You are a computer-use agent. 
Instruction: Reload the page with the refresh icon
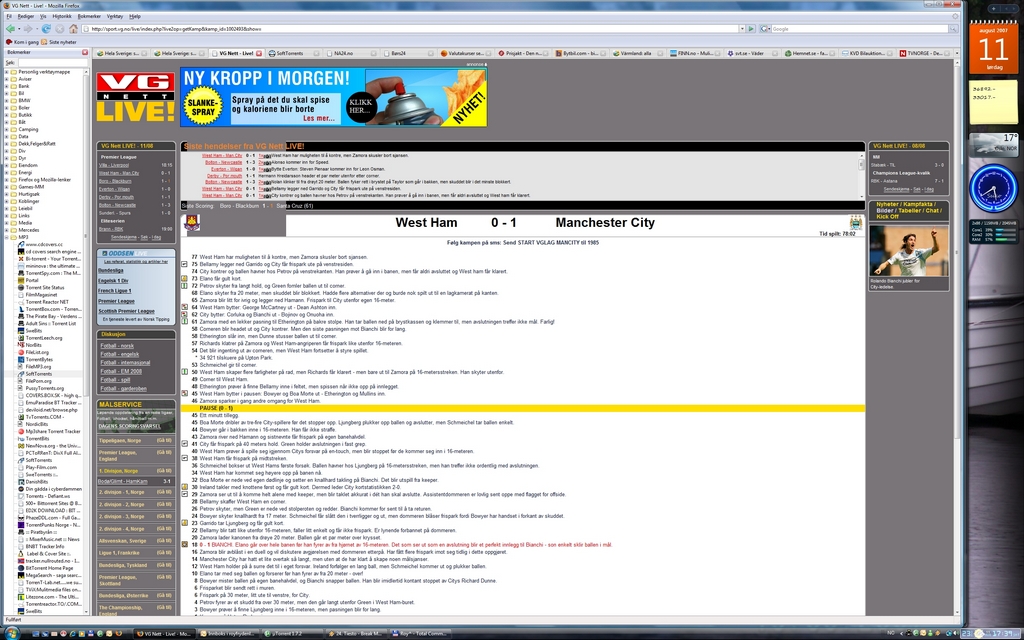pyautogui.click(x=46, y=29)
